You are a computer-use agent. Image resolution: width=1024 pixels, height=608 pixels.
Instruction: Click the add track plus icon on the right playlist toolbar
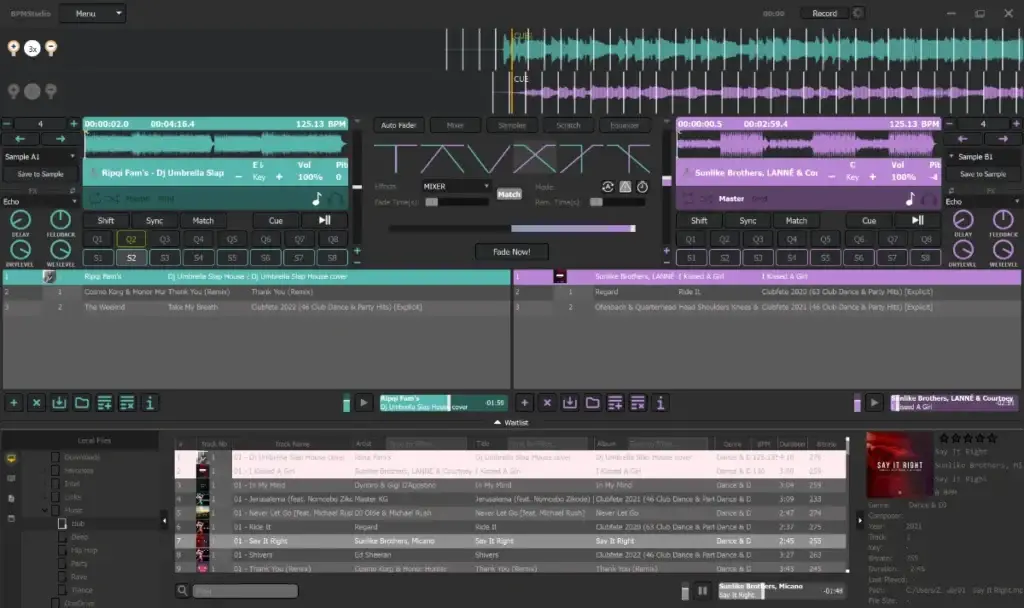(524, 403)
